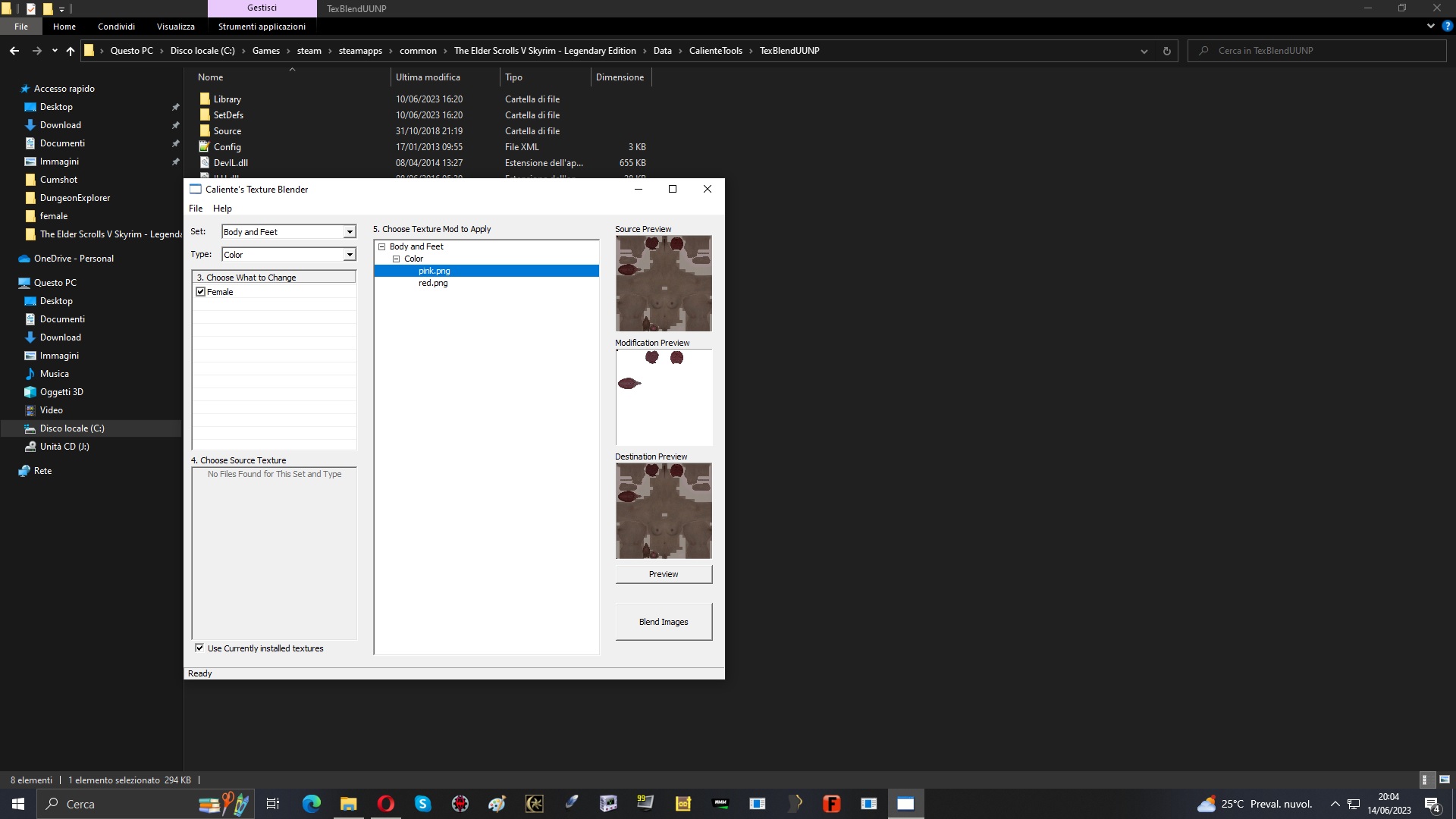Screen dimensions: 1456x819
Task: Open pinned Download in quick access
Action: [60, 125]
